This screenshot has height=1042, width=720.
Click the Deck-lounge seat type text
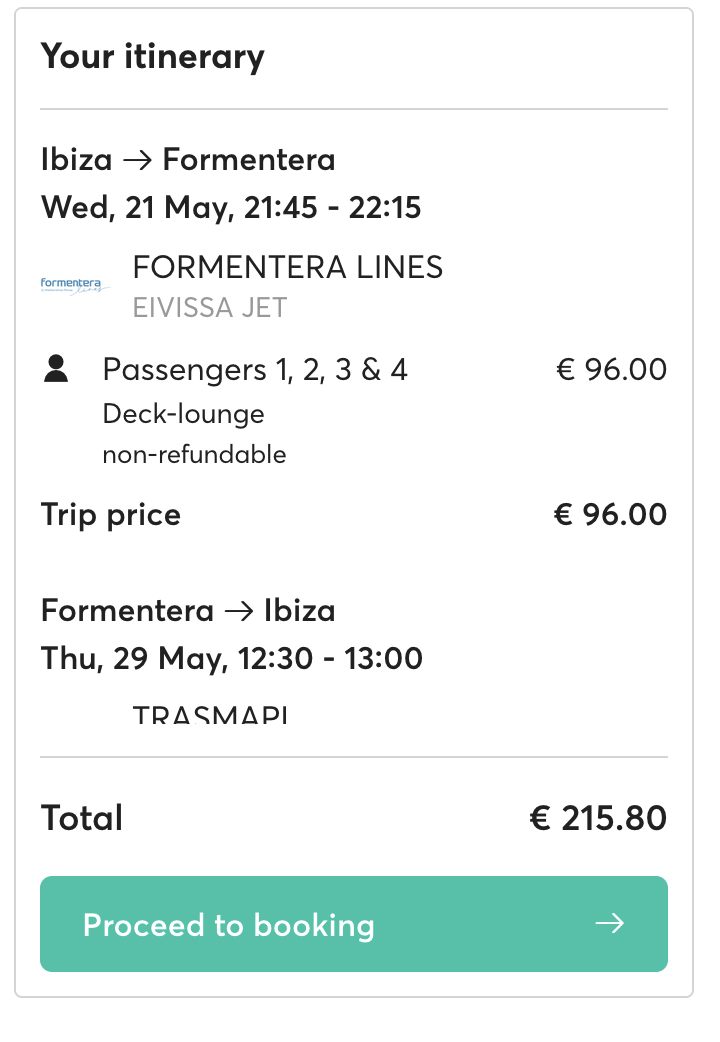pyautogui.click(x=183, y=414)
